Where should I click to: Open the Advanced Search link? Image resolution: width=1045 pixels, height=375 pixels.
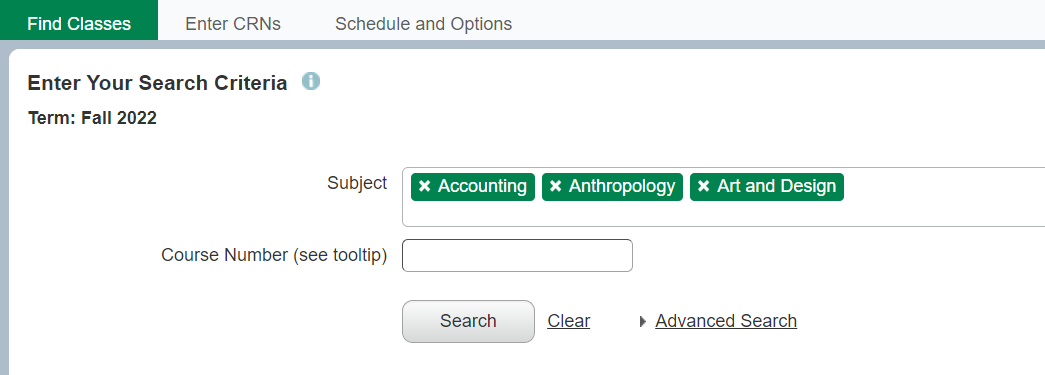[726, 321]
